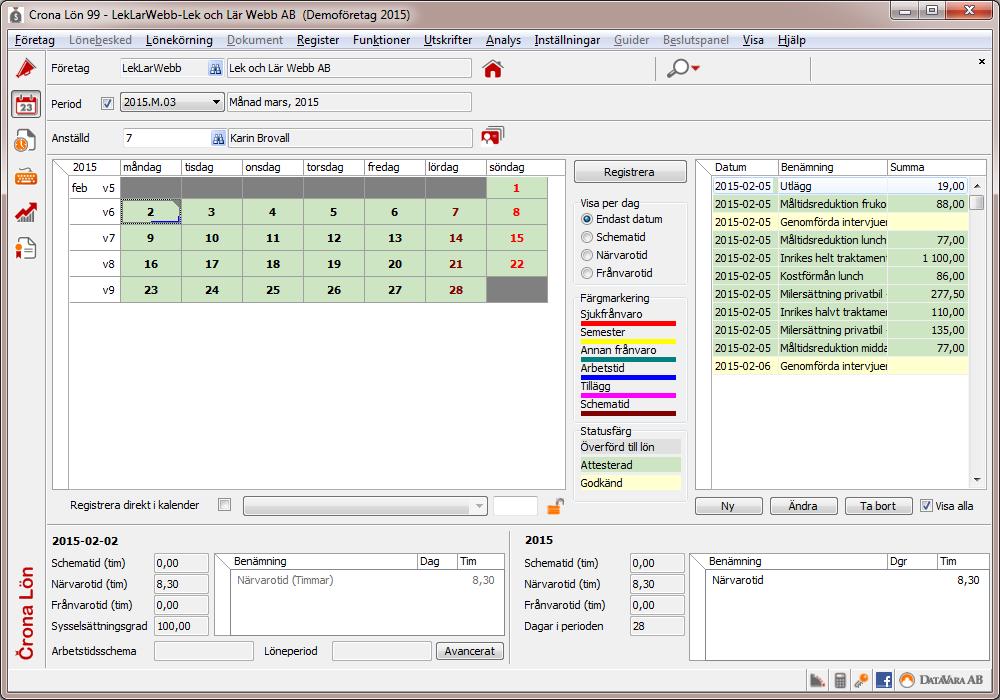1000x700 pixels.
Task: Select calendar day 28
Action: (x=455, y=290)
